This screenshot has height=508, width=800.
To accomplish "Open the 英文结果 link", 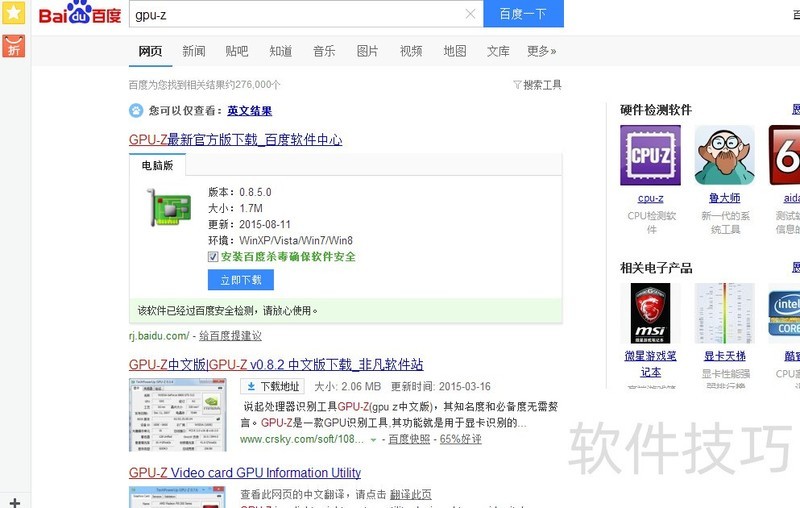I will [x=249, y=111].
